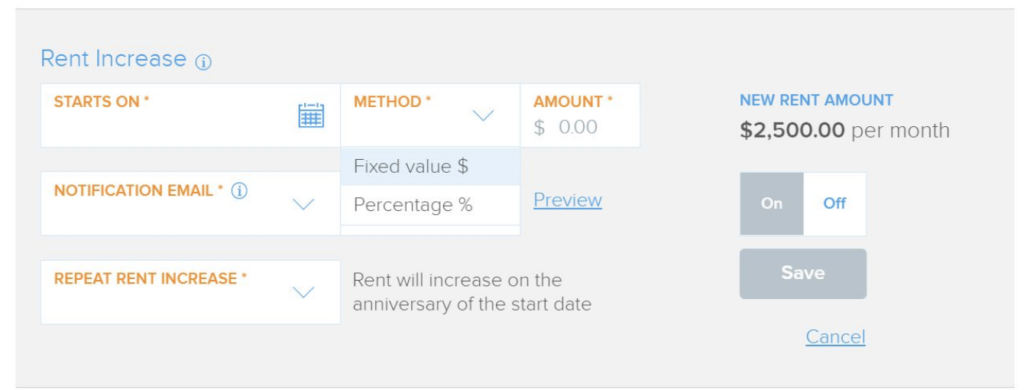The image size is (1024, 390).
Task: Click the Repeat Rent Increase field label
Action: 150,279
